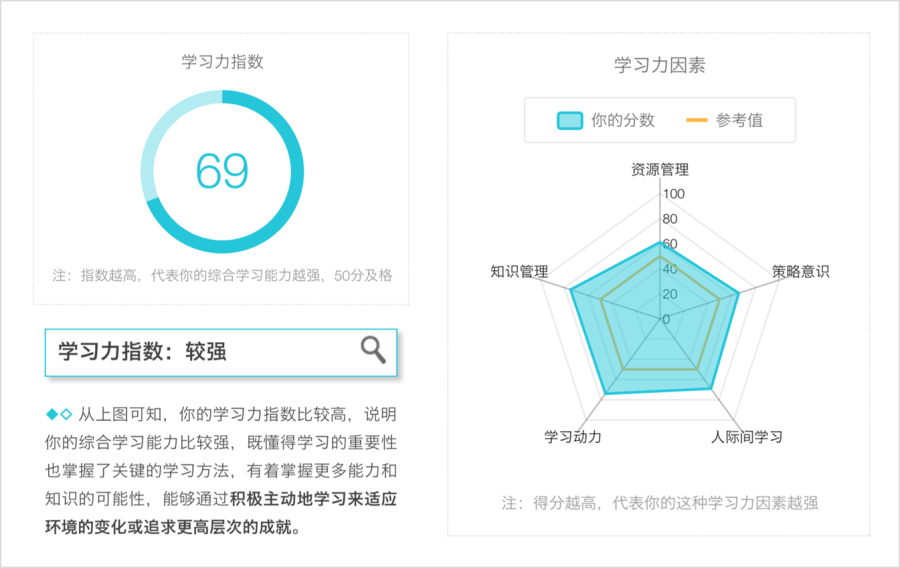900x568 pixels.
Task: Click the 100 tick on radar axis
Action: 674,194
